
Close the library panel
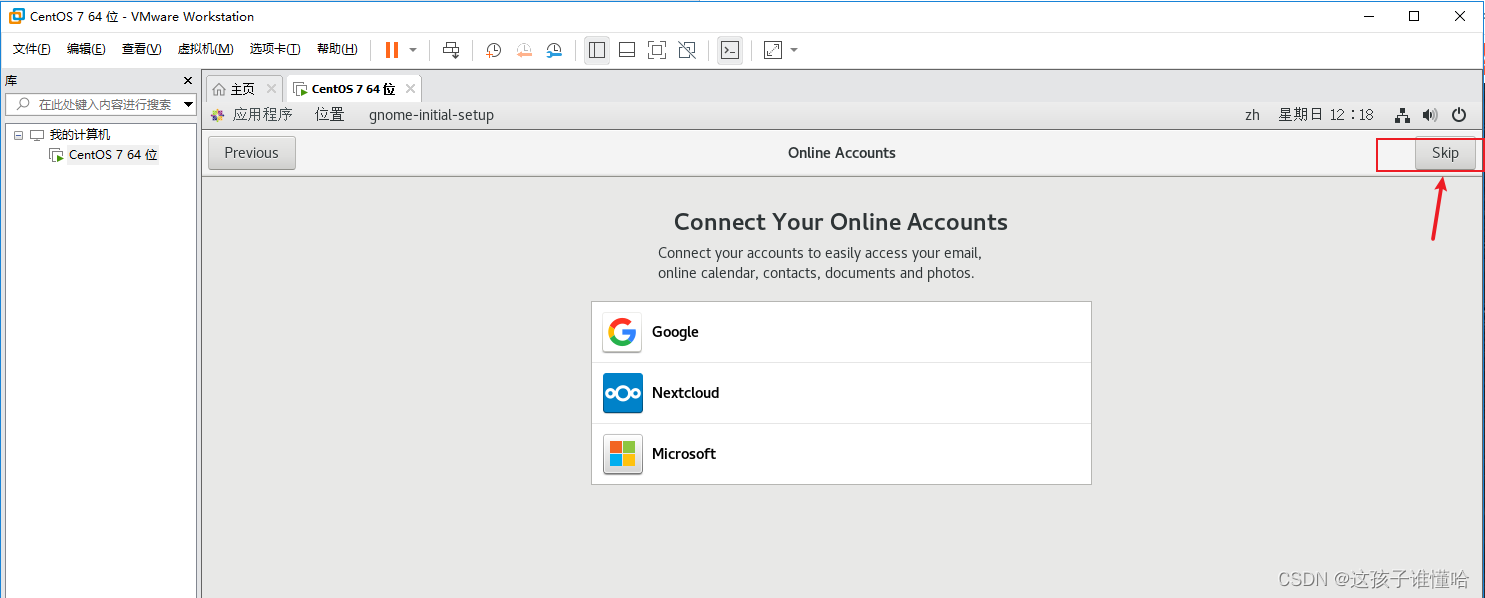188,81
